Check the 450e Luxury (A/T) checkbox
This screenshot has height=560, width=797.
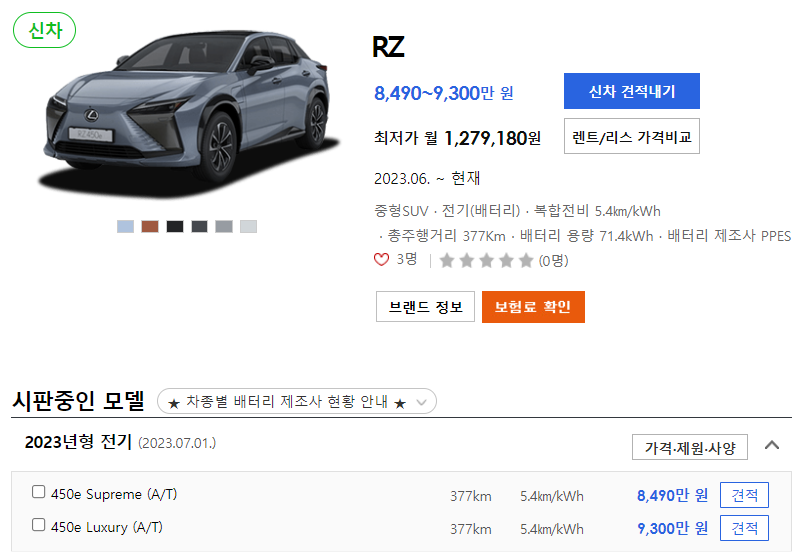pos(38,524)
